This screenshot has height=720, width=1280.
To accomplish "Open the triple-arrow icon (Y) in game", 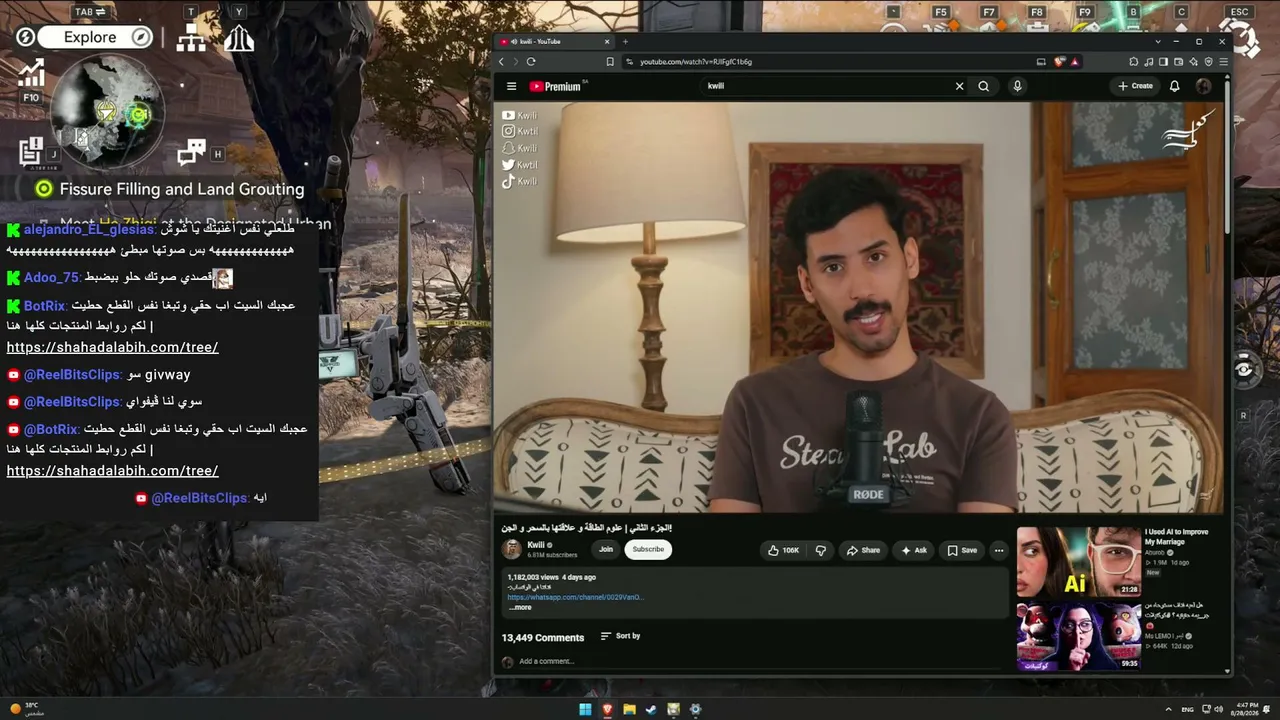I will coord(238,38).
